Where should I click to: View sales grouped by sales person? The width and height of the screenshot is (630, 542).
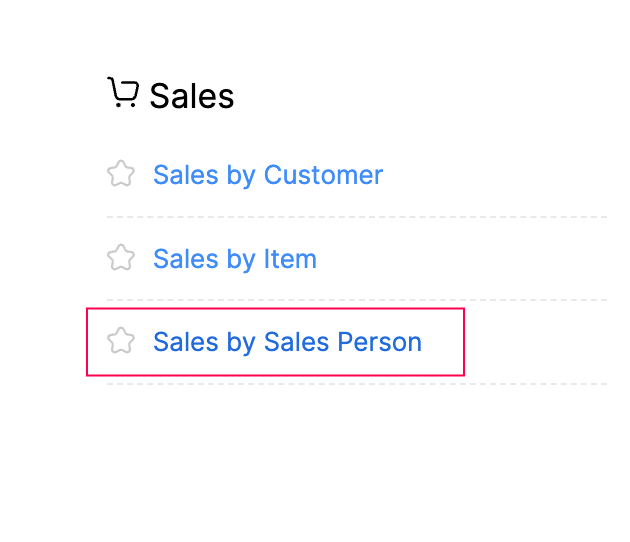pos(287,342)
